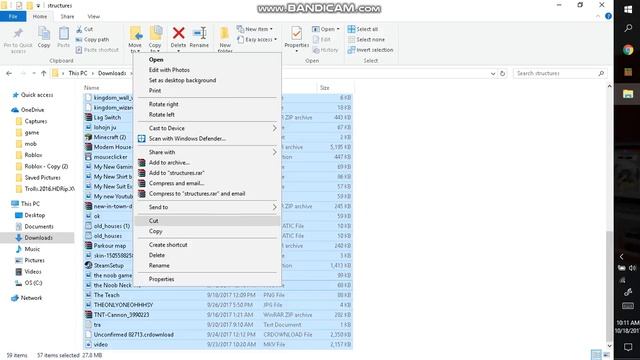Select Quick access in navigation pane
The image size is (640, 360).
pos(37,95)
